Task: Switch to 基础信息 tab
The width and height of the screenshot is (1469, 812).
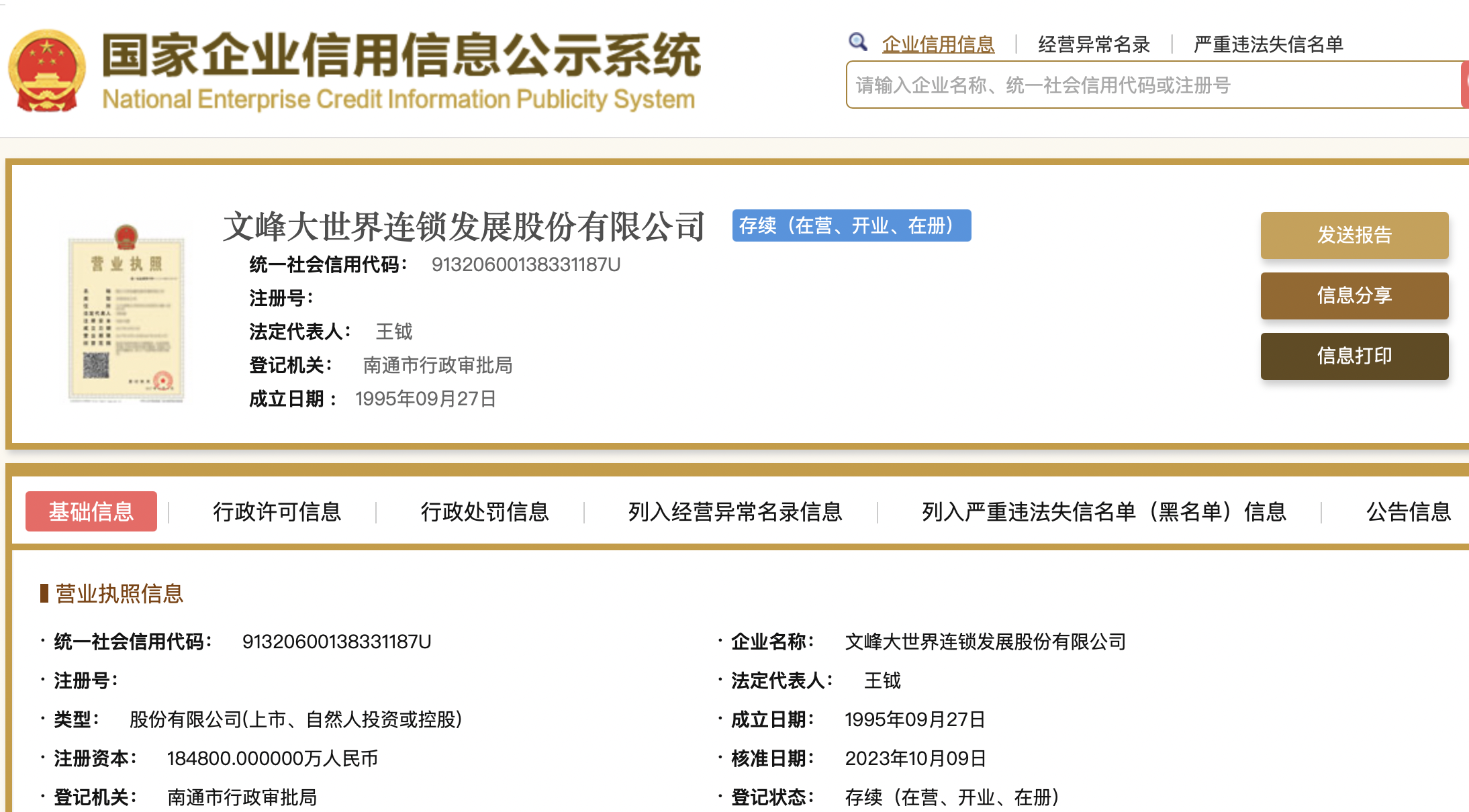Action: click(91, 512)
